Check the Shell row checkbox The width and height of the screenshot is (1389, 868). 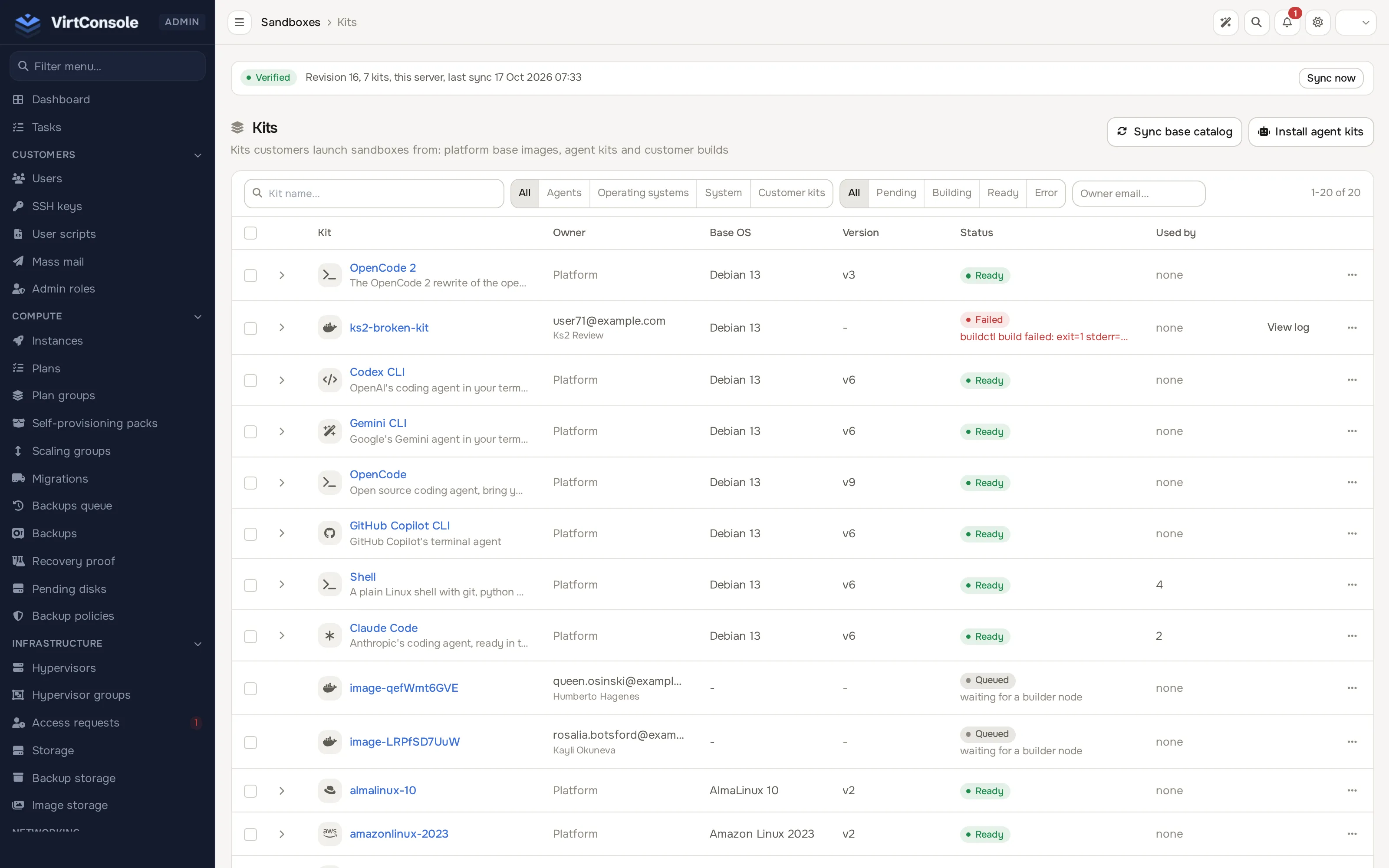(250, 585)
